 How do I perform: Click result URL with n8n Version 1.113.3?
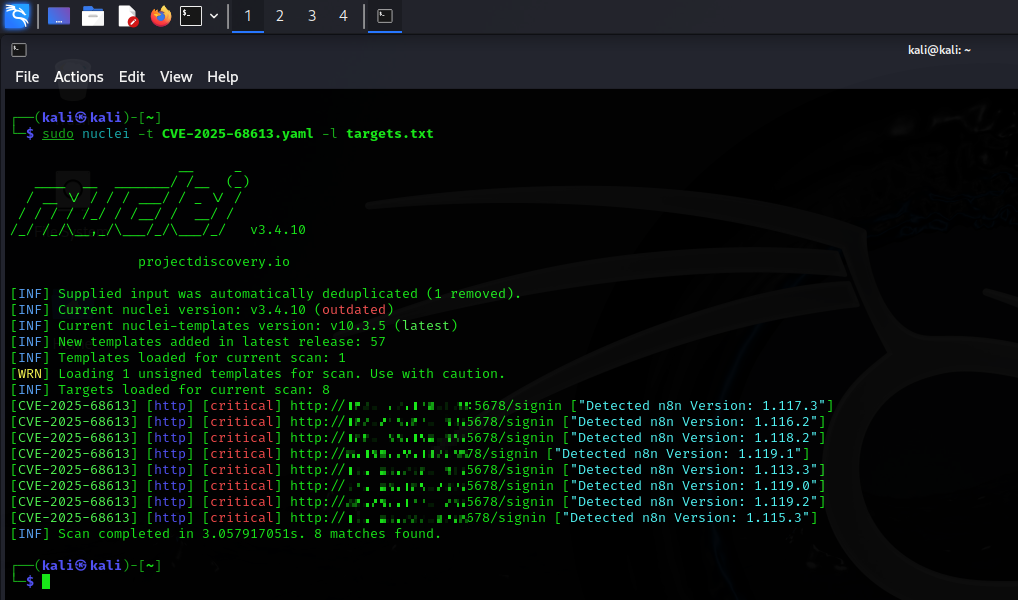pos(422,469)
